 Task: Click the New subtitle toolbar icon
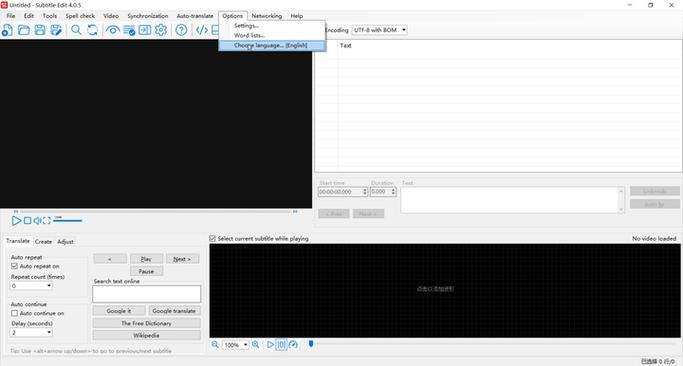click(x=7, y=30)
